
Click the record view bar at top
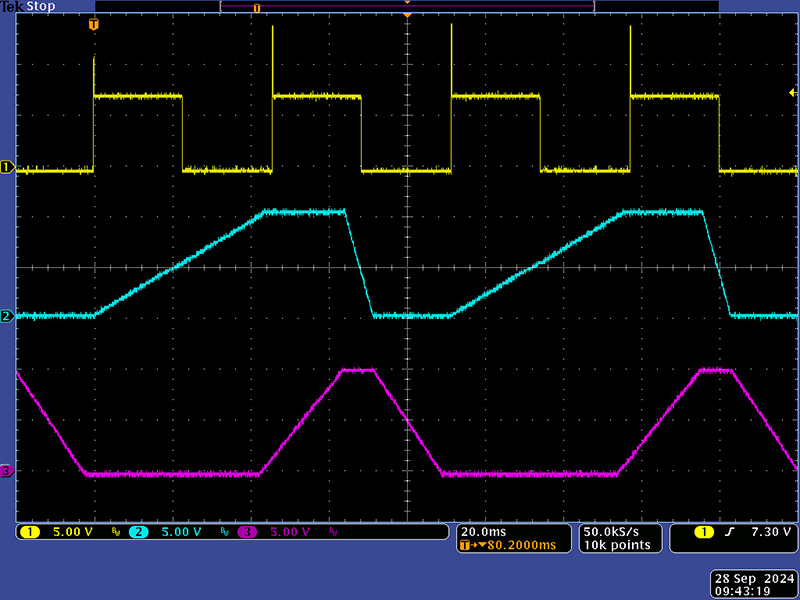pyautogui.click(x=406, y=7)
